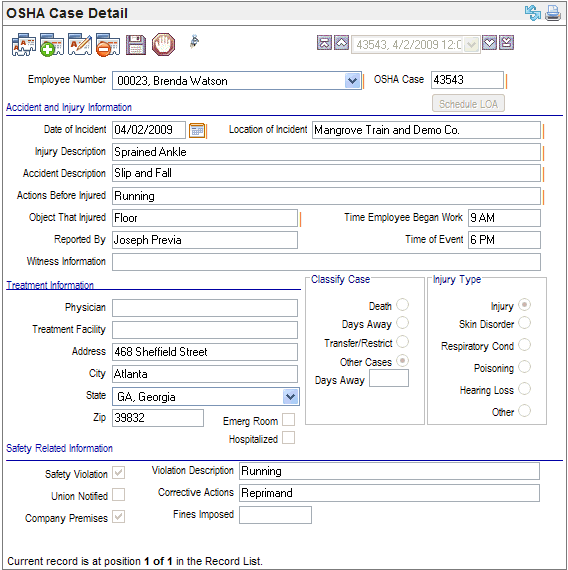568x570 pixels.
Task: Toggle the Union Notified checkbox
Action: 119,495
